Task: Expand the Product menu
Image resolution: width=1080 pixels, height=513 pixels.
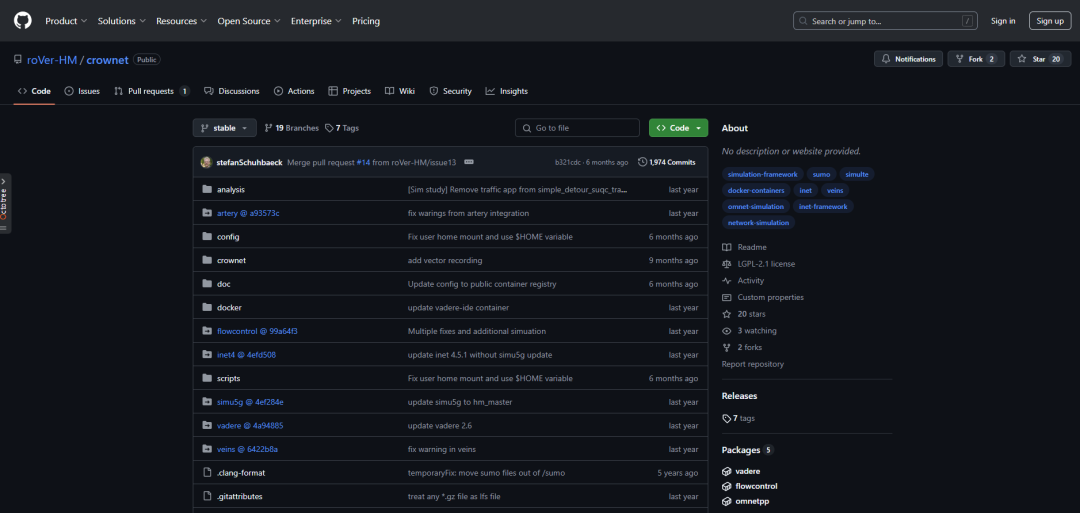Action: (x=66, y=21)
